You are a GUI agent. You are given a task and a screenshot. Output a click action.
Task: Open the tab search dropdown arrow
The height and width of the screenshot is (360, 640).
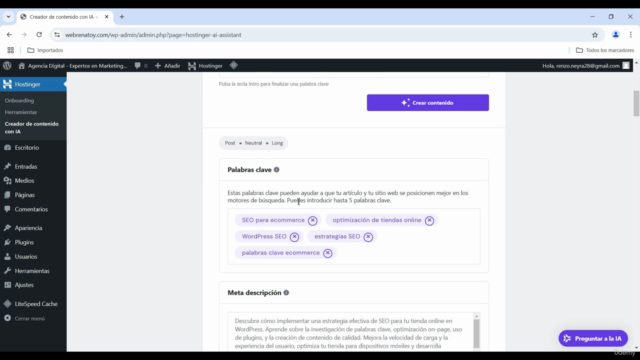(x=8, y=17)
